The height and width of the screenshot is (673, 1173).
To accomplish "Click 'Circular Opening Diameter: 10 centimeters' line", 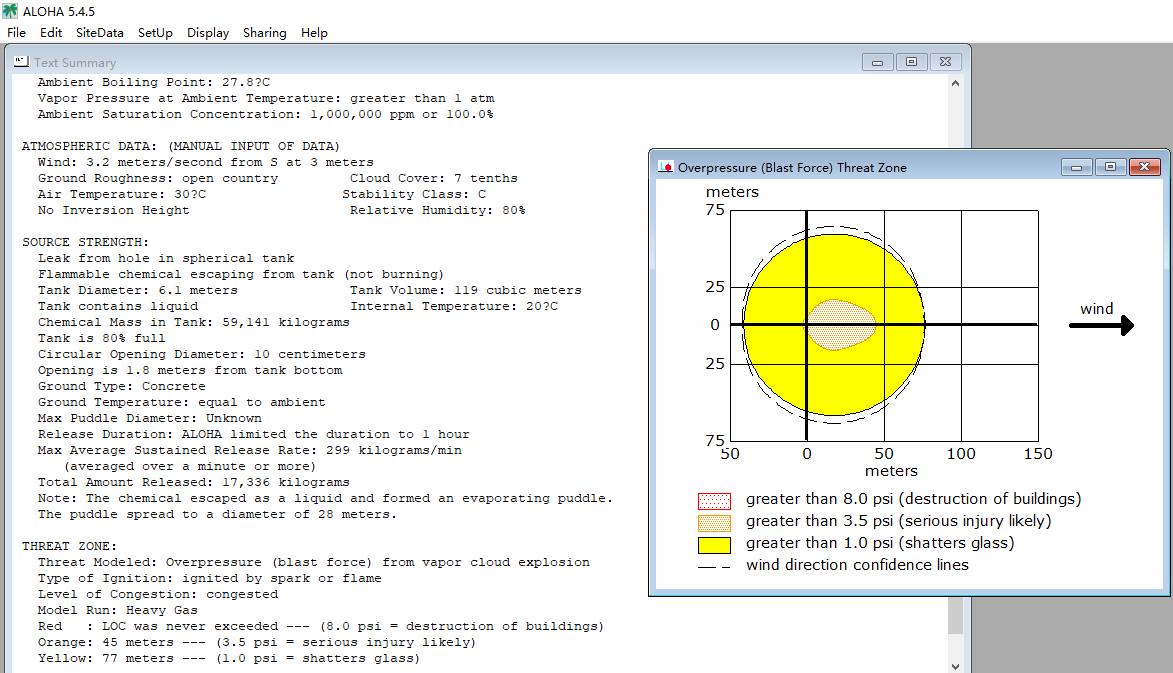I will coord(201,354).
